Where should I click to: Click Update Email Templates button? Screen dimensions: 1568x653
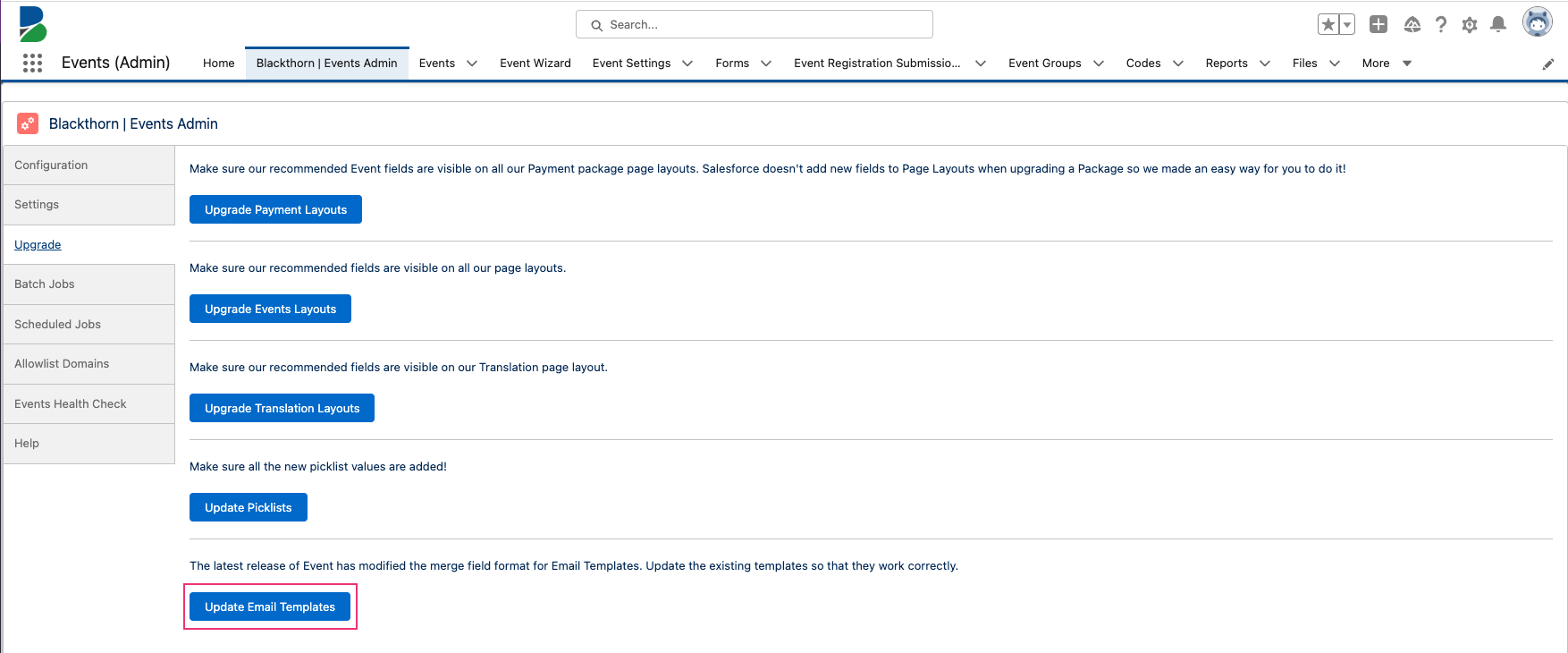270,606
